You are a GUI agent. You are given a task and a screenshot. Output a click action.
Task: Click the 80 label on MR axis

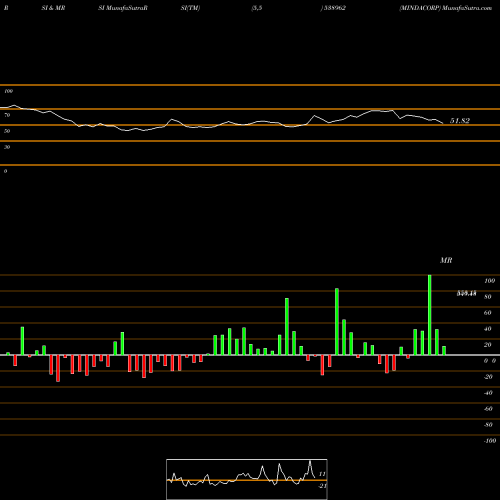[488, 297]
